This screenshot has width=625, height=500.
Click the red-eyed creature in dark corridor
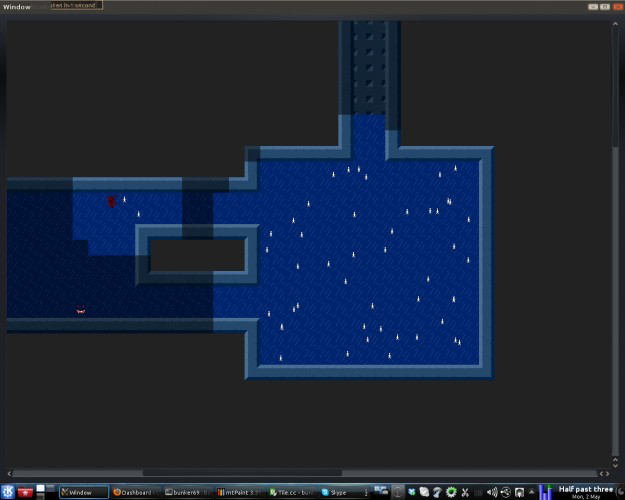(x=81, y=310)
